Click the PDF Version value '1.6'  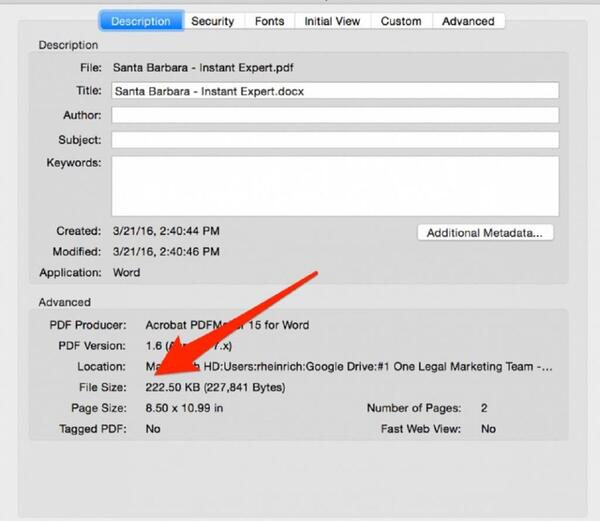pyautogui.click(x=189, y=346)
